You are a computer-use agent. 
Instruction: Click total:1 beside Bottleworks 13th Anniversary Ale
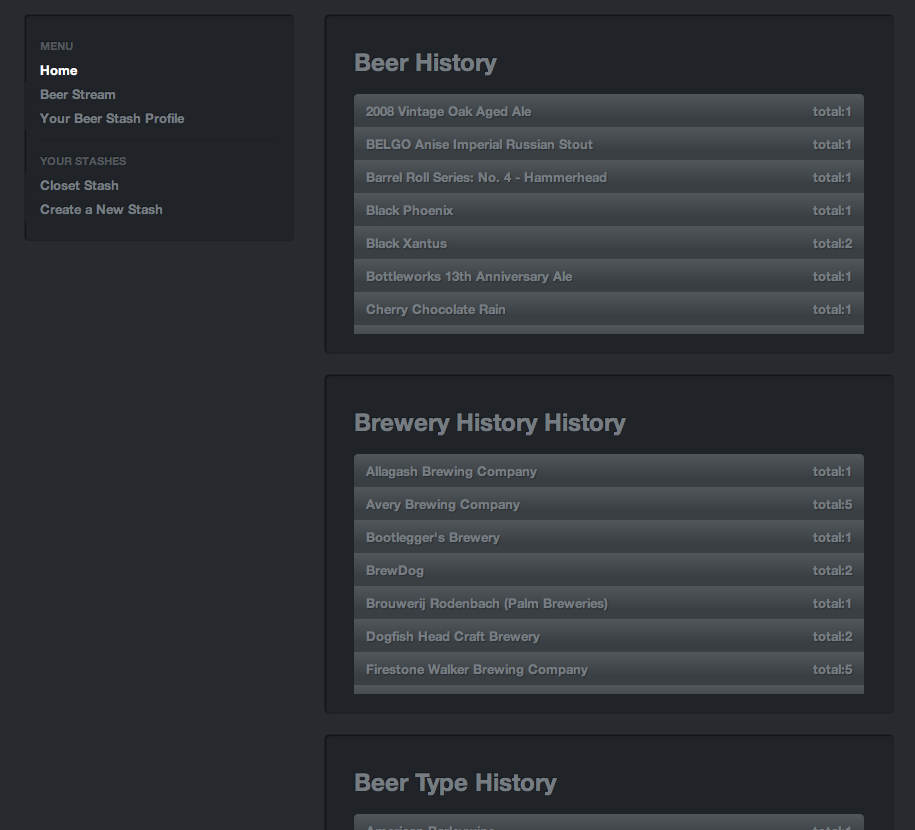click(832, 277)
